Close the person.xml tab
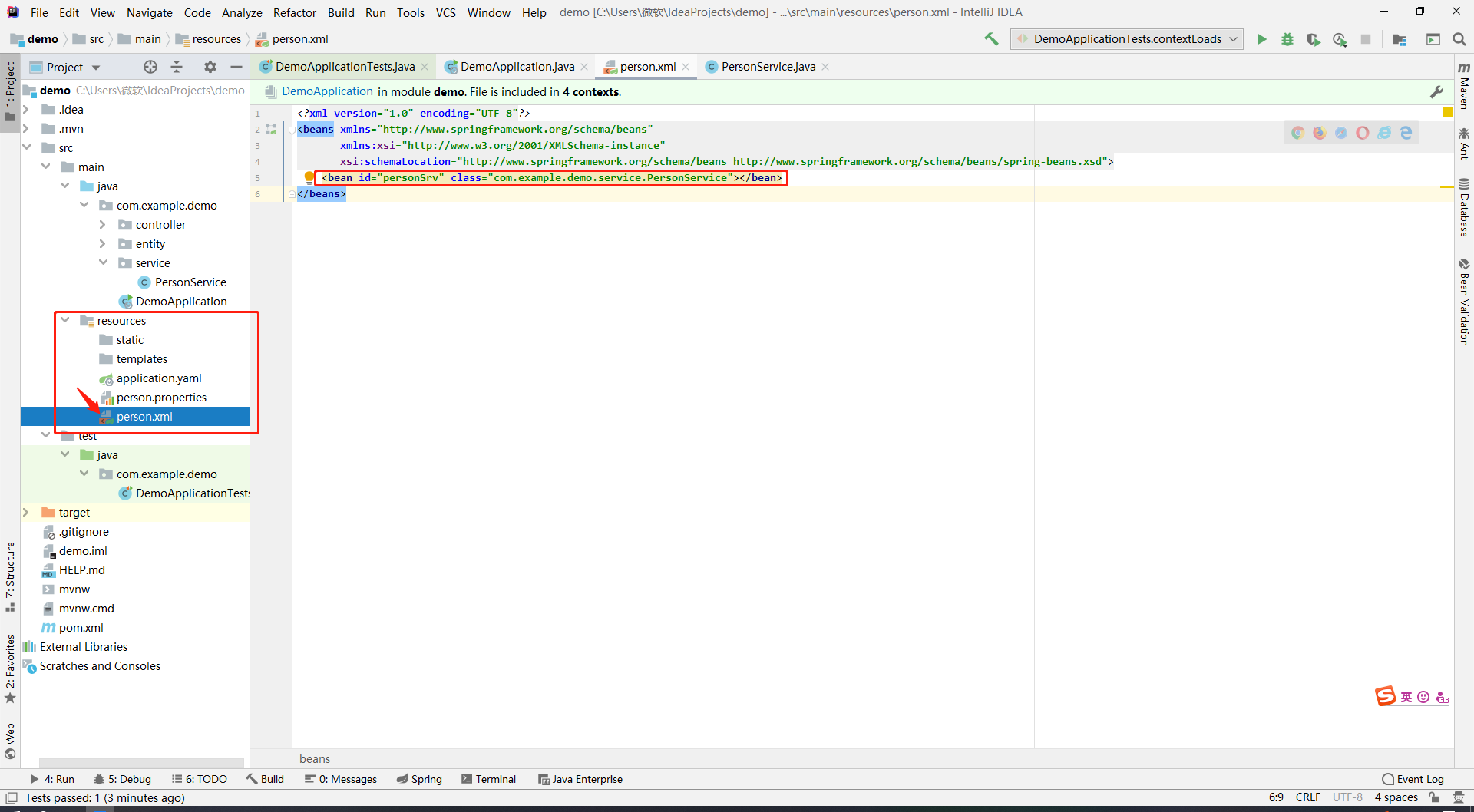The height and width of the screenshot is (812, 1474). (x=686, y=67)
